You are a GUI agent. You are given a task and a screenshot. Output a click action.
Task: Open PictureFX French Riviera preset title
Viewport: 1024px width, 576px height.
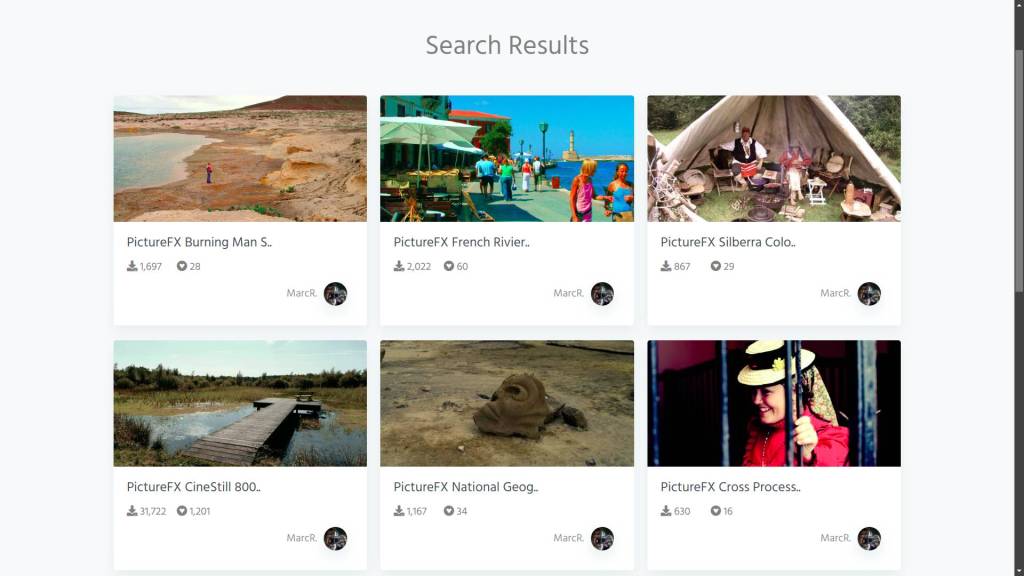click(461, 242)
